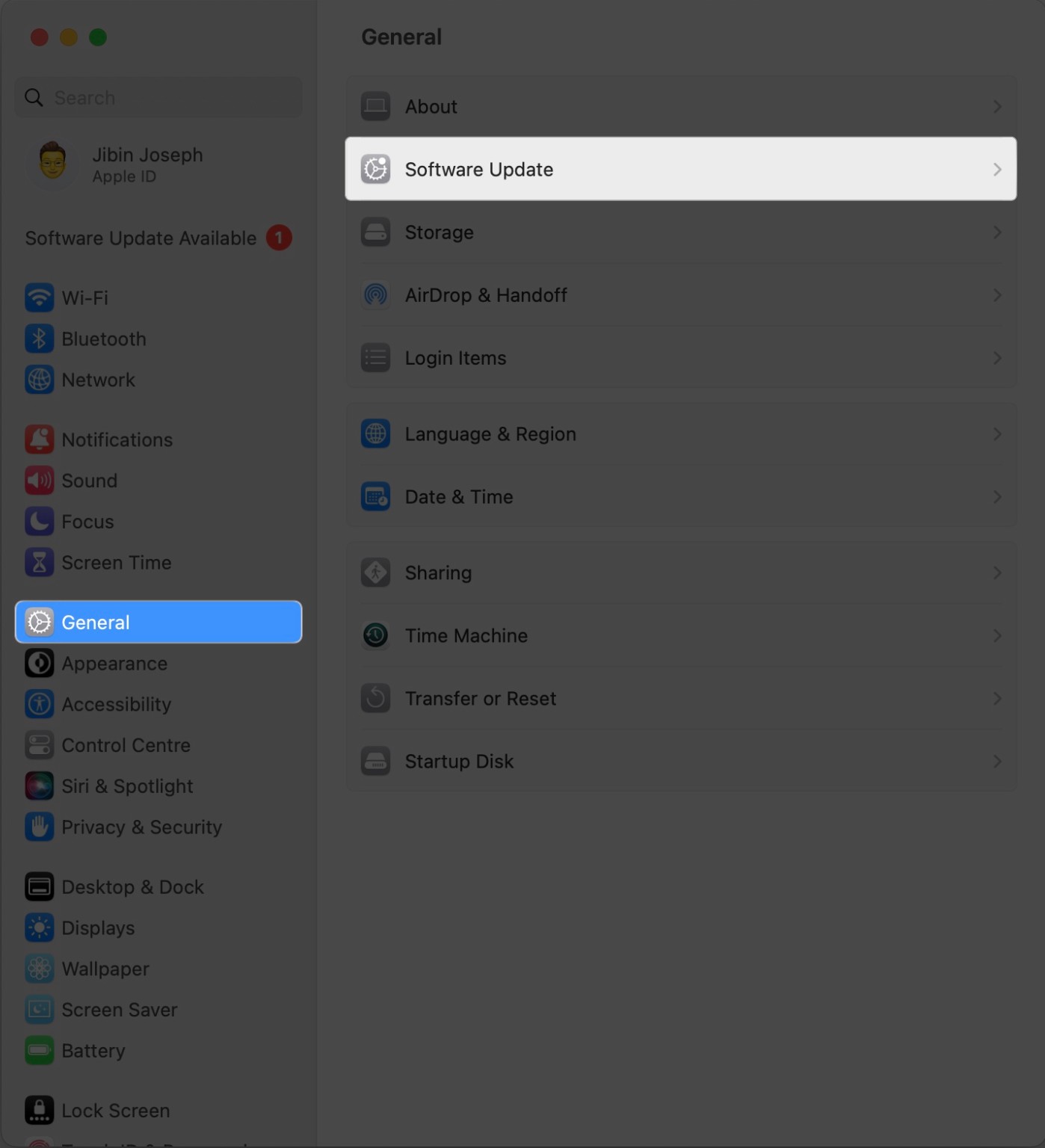Click the Date & Time calendar icon
Image resolution: width=1045 pixels, height=1148 pixels.
[375, 496]
